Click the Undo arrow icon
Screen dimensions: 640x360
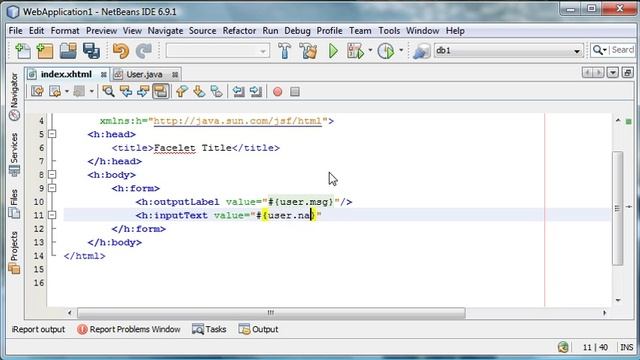point(121,51)
